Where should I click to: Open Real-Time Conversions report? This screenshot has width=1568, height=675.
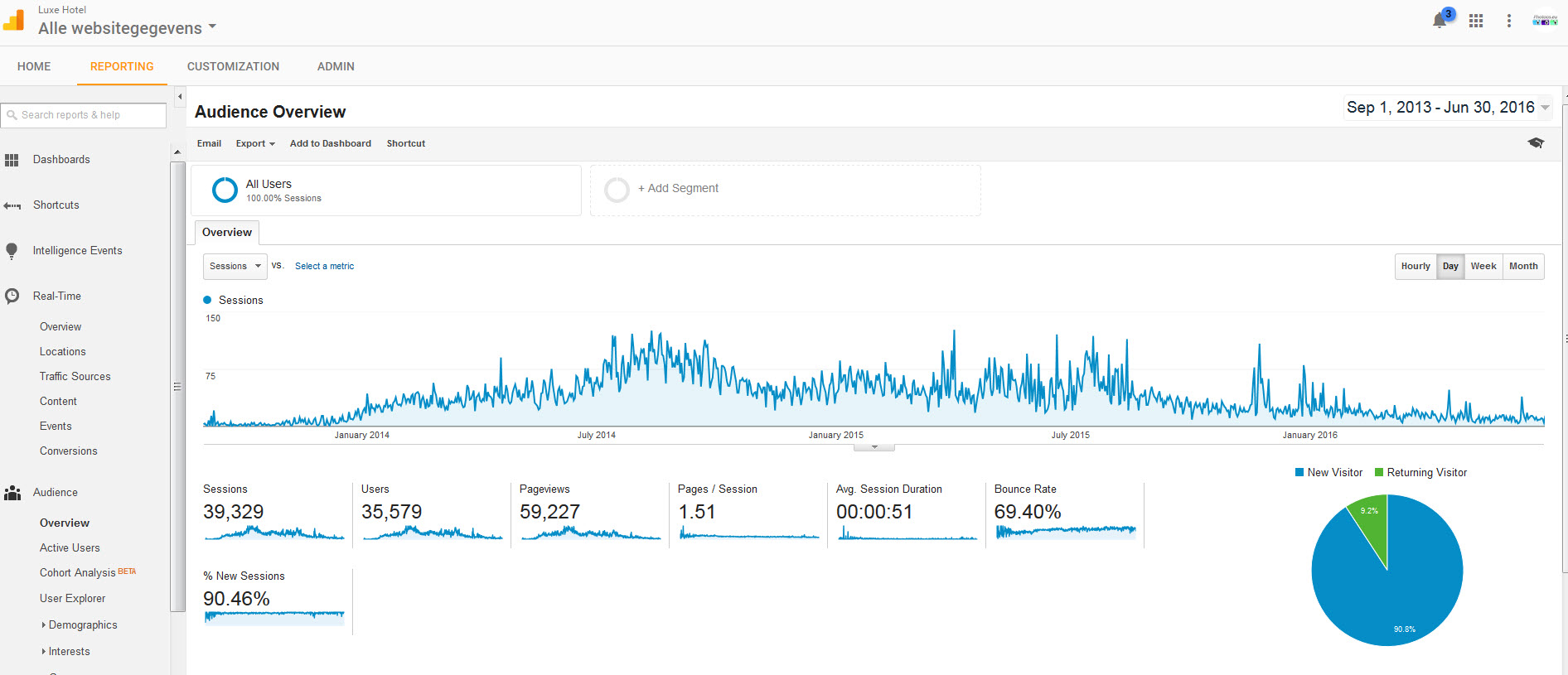69,451
